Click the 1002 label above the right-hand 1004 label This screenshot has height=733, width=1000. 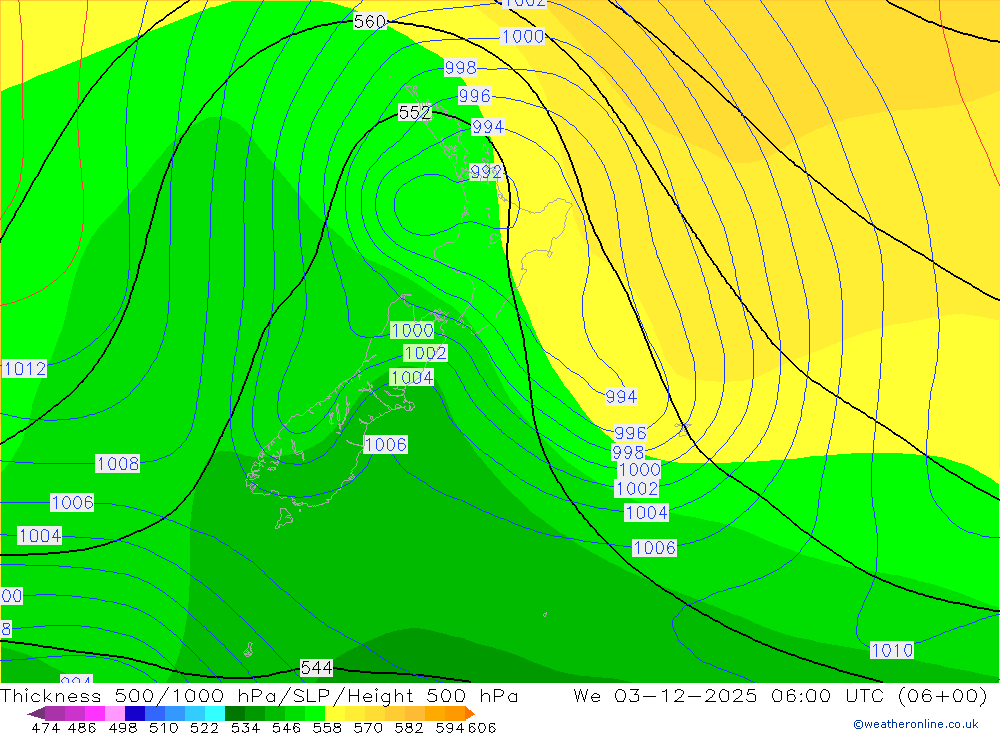(636, 489)
